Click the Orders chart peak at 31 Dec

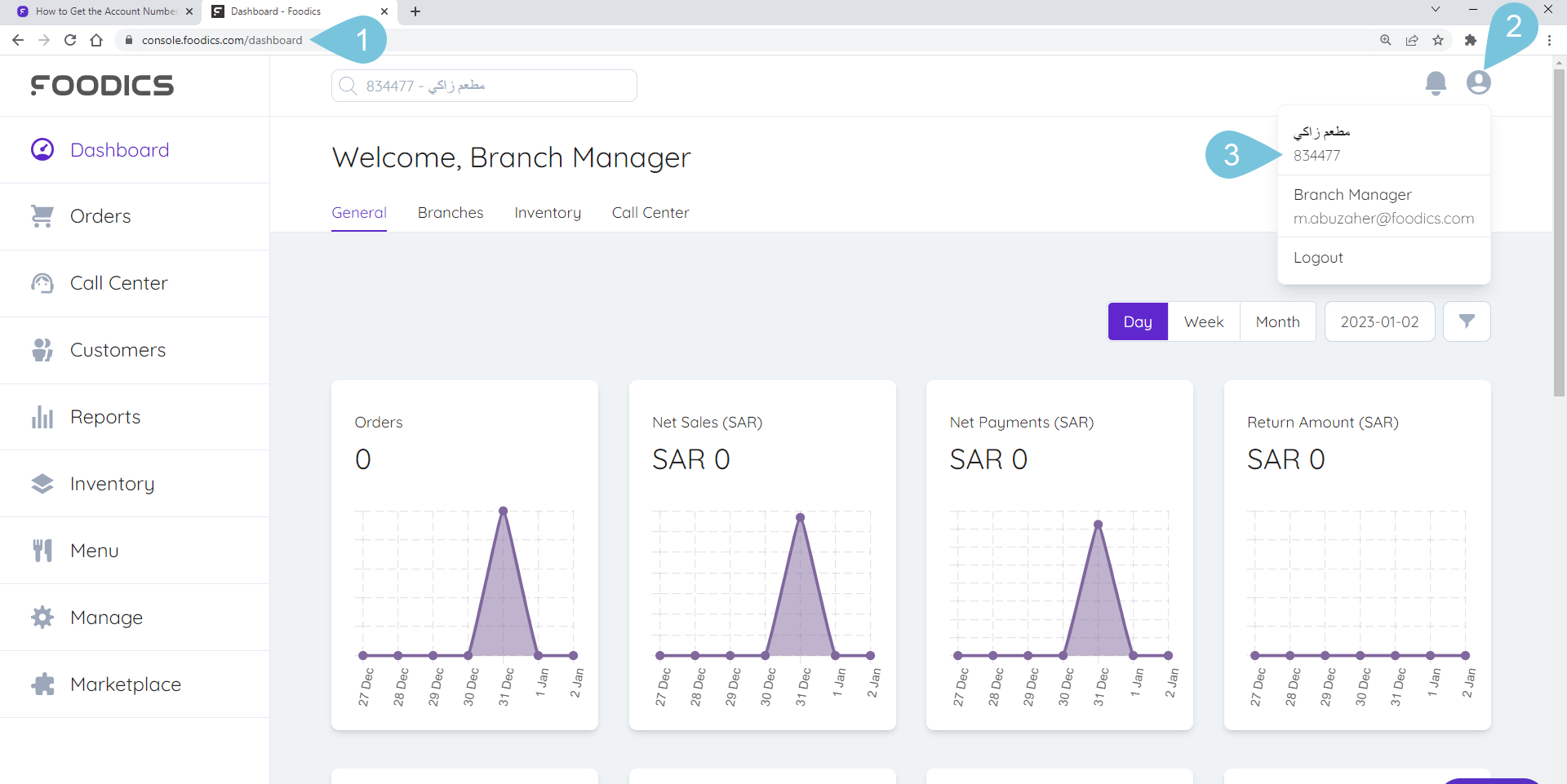pyautogui.click(x=504, y=511)
